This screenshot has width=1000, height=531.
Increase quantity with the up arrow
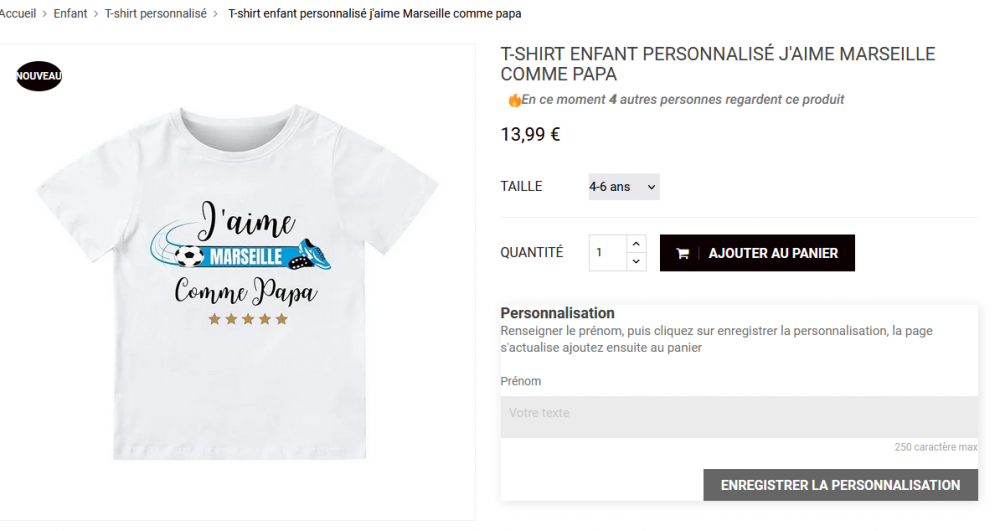(x=636, y=244)
